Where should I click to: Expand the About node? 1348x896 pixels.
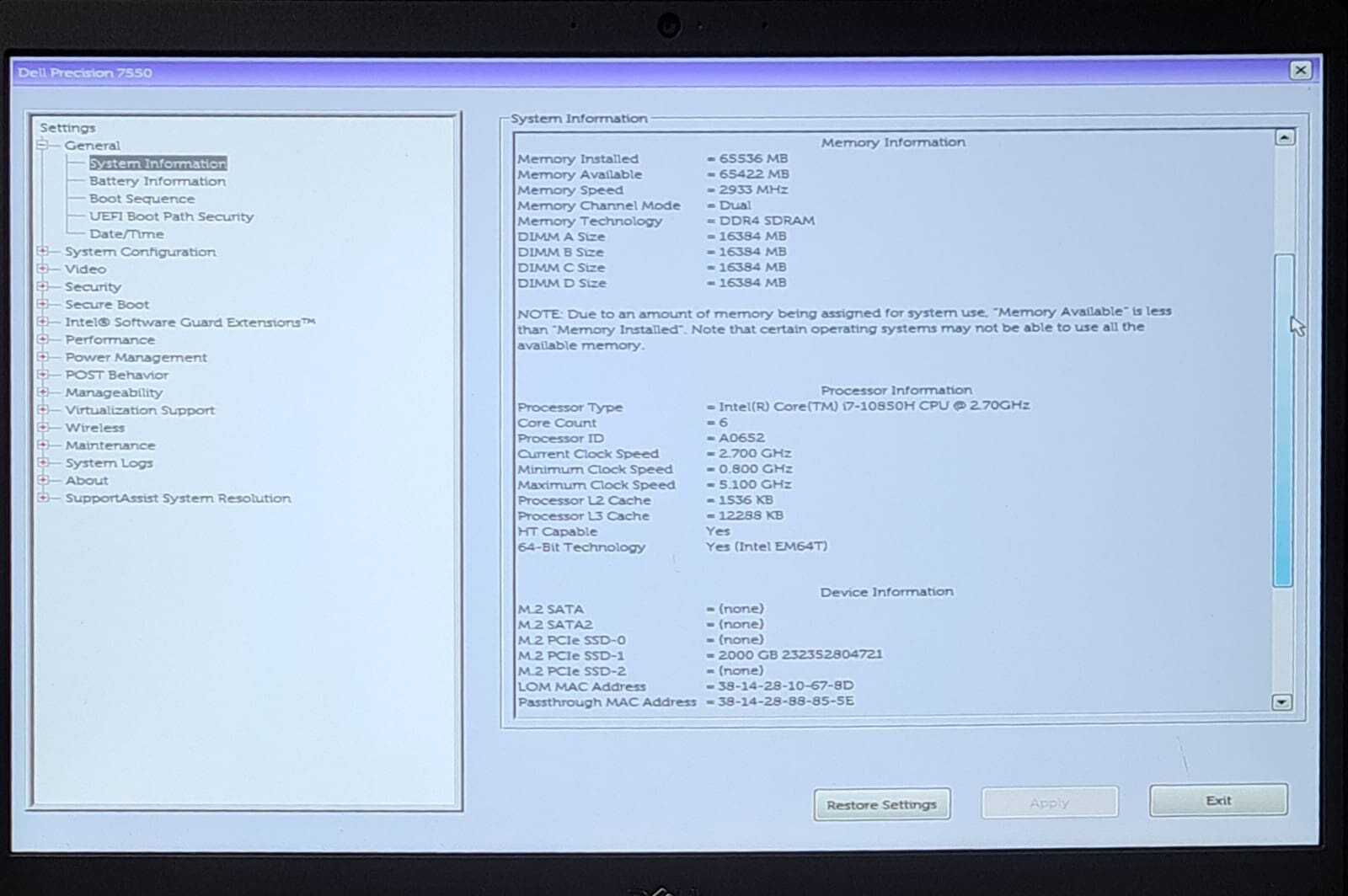click(x=42, y=480)
